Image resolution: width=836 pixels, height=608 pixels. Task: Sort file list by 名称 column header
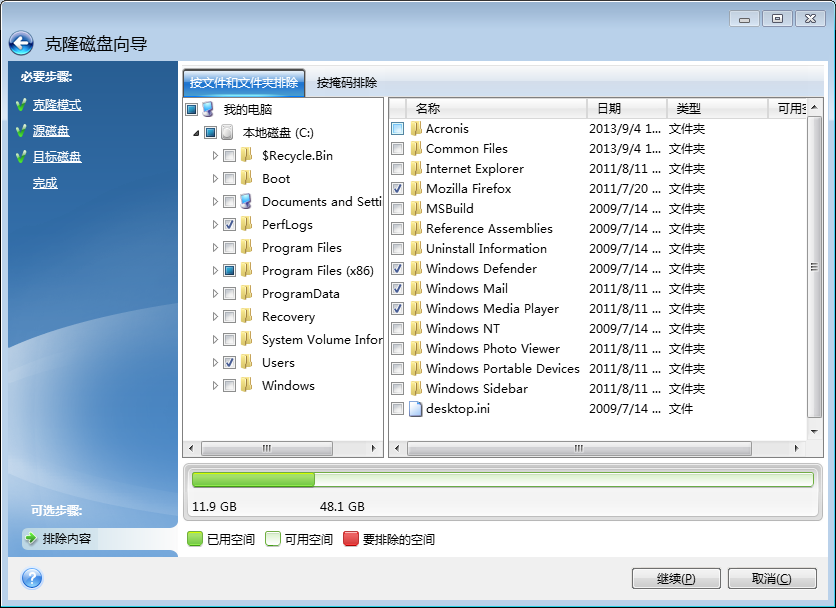pos(496,108)
